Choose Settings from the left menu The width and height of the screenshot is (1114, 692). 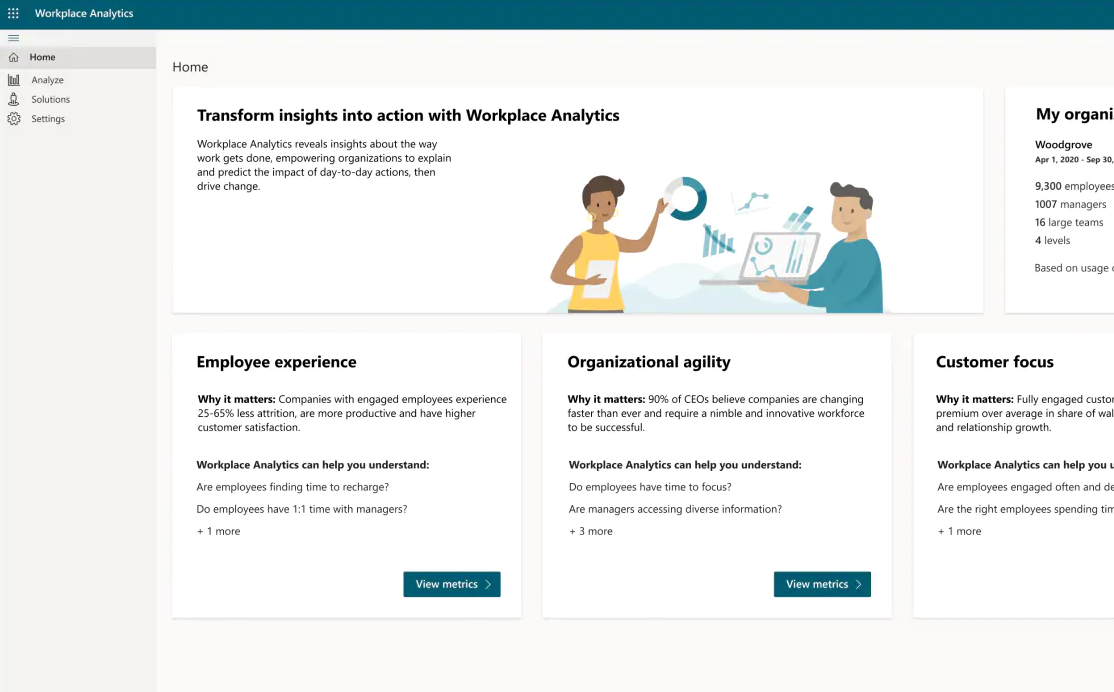pyautogui.click(x=47, y=119)
